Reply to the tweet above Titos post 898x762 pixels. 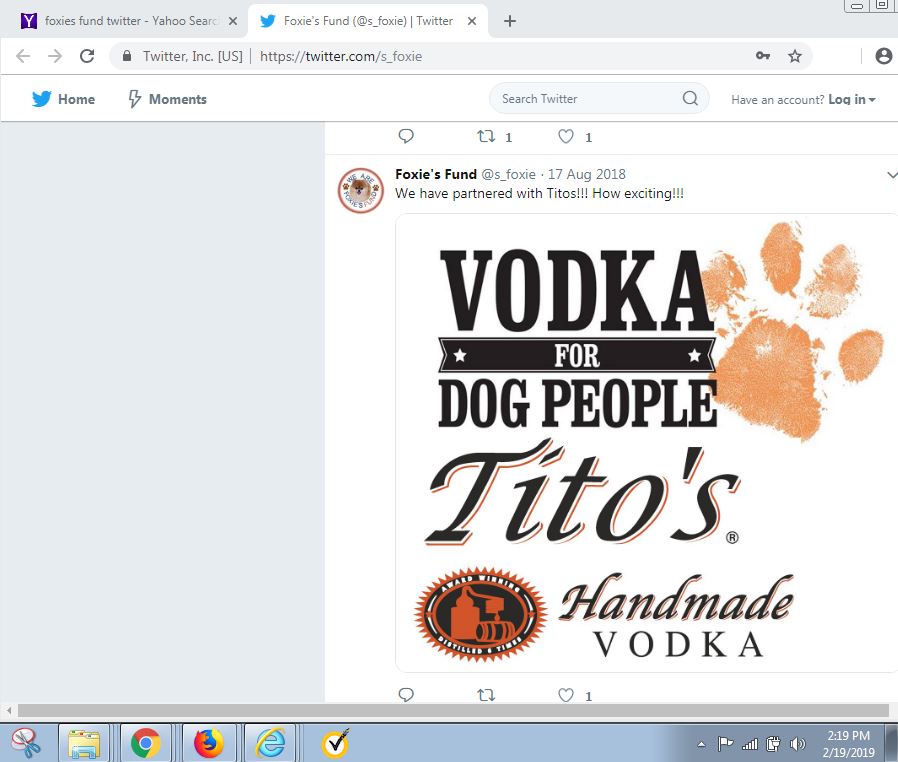tap(406, 136)
